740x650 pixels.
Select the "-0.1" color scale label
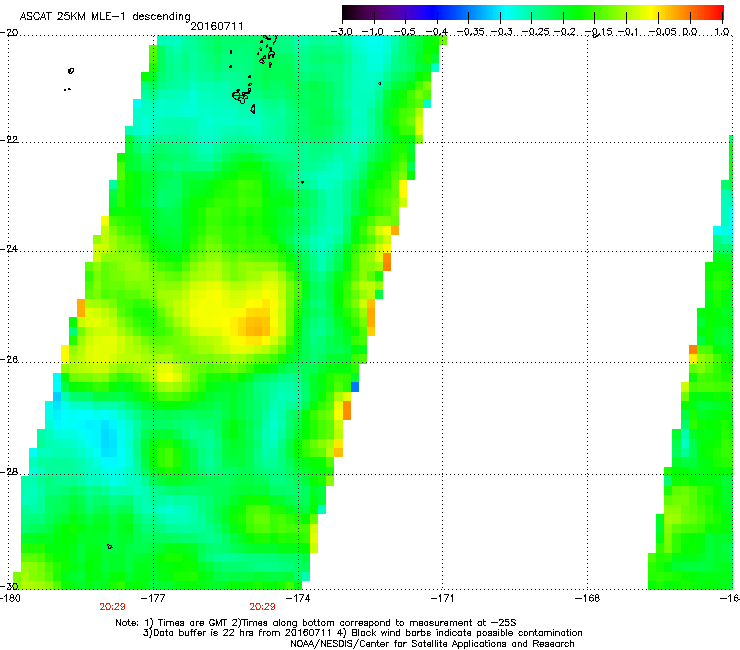point(628,32)
